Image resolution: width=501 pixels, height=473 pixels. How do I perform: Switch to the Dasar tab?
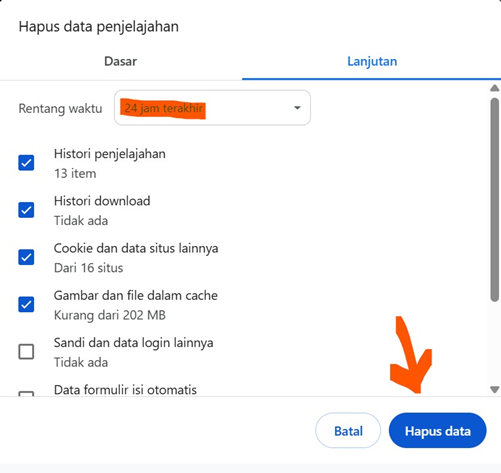pos(121,61)
